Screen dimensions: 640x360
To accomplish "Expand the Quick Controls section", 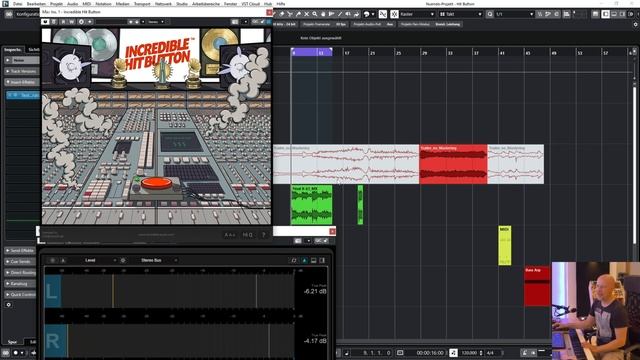I will tap(20, 294).
